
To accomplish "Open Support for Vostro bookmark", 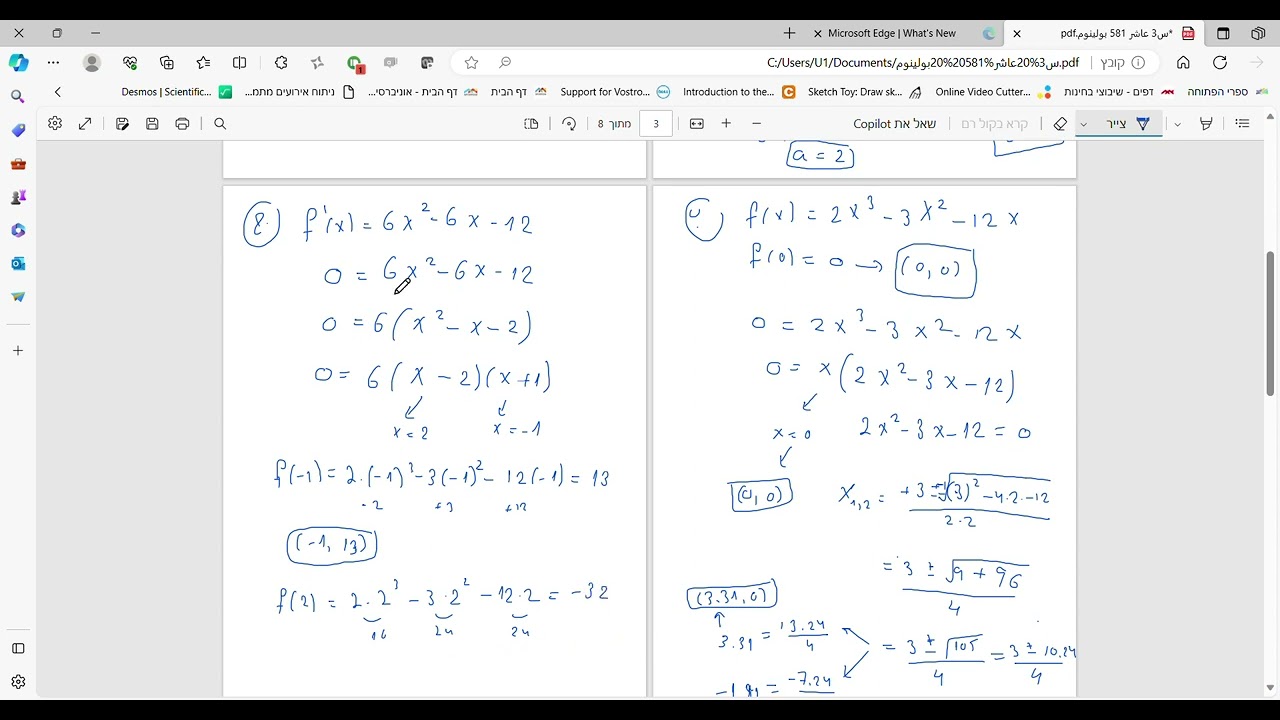I will tap(615, 92).
